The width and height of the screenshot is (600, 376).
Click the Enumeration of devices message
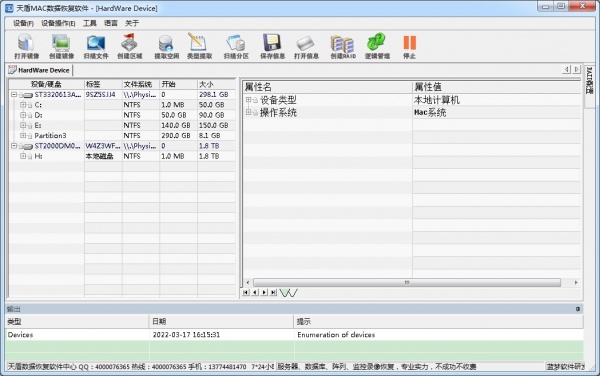click(336, 335)
